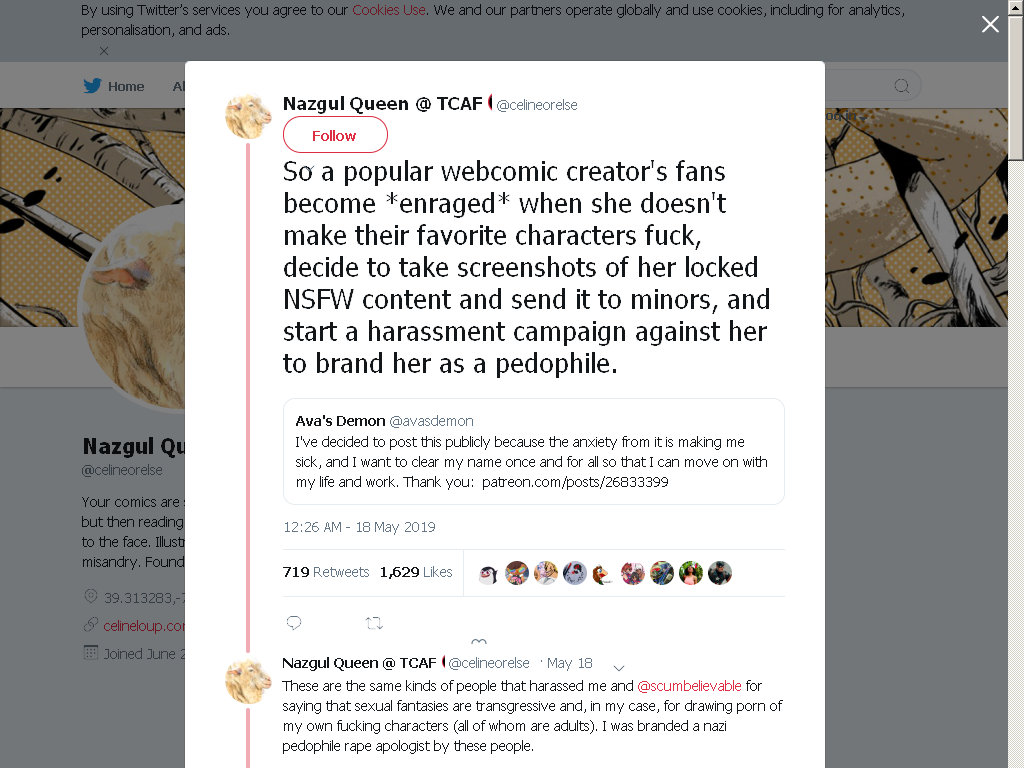The image size is (1024, 768).
Task: Click the Twitter bird Home icon
Action: click(92, 86)
